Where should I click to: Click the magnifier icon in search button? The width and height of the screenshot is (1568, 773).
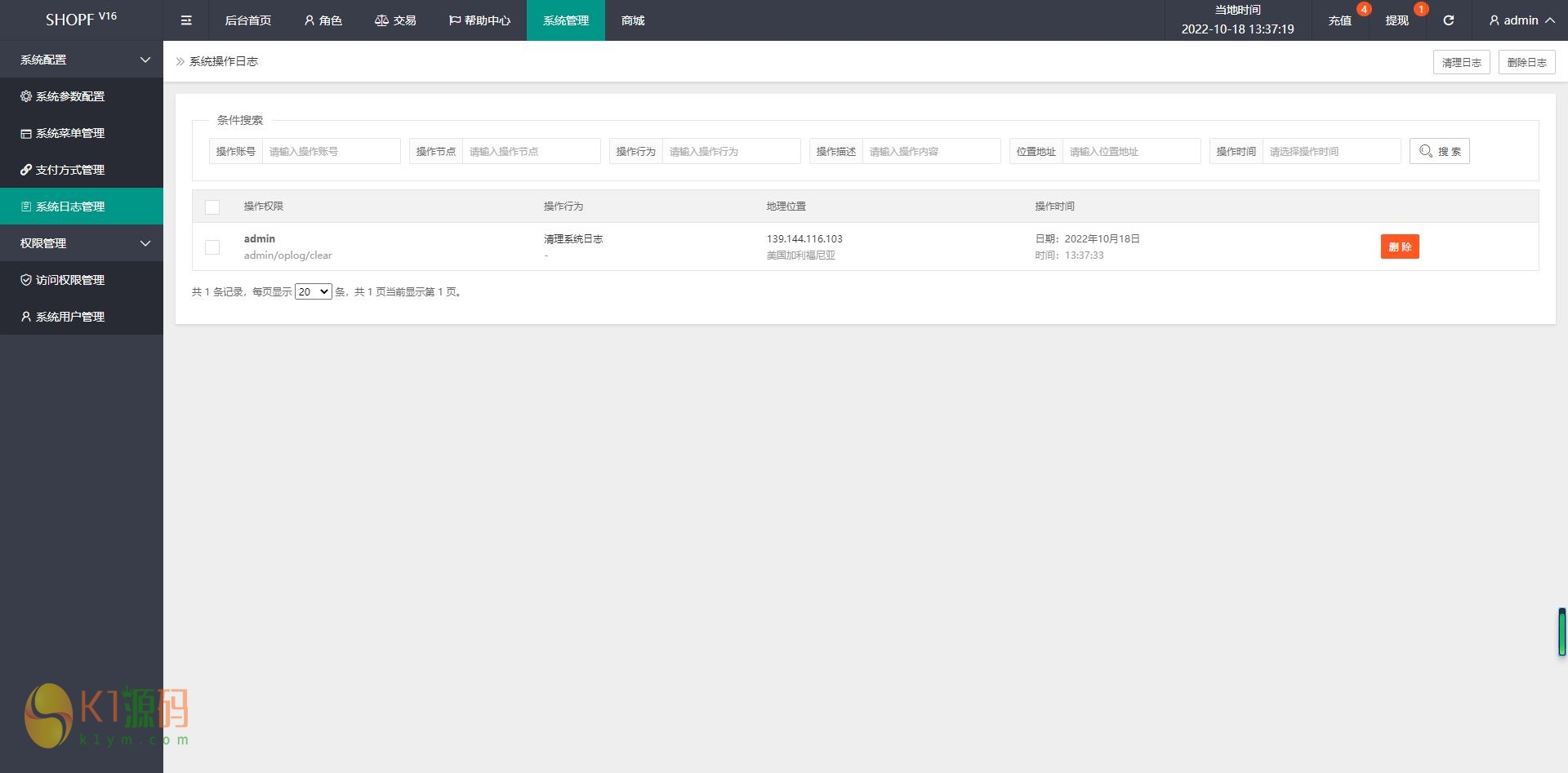coord(1426,151)
